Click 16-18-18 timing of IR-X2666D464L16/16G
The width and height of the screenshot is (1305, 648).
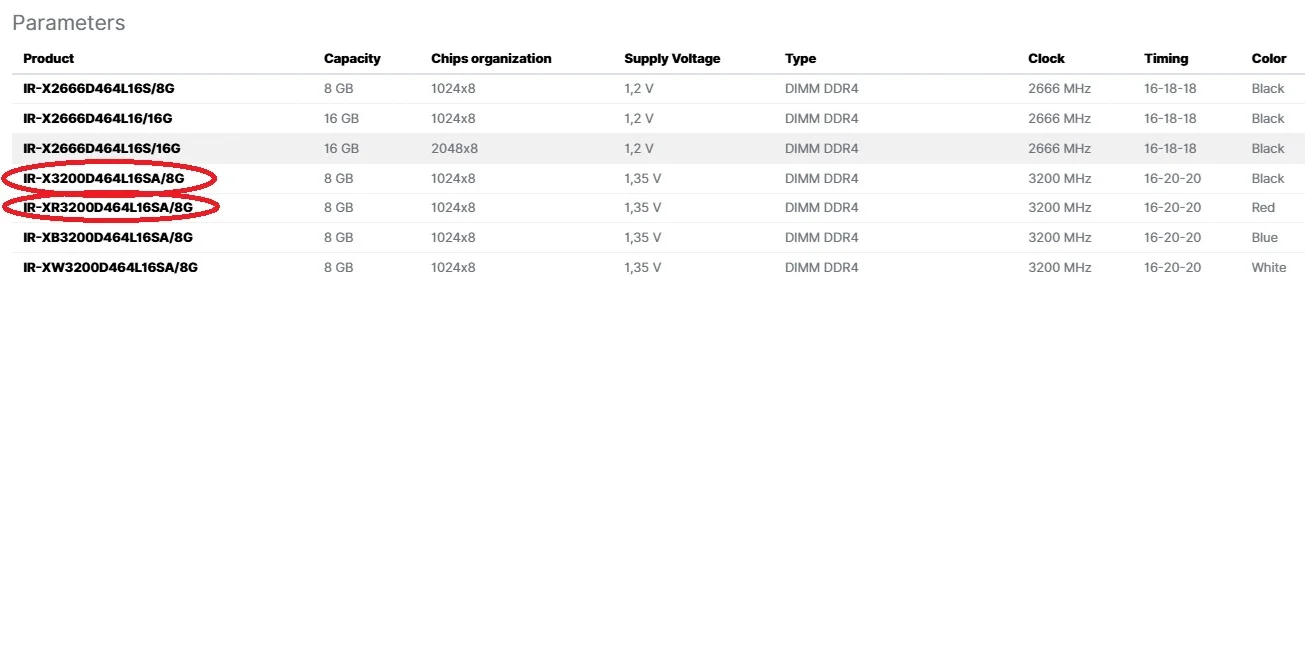coord(1170,118)
